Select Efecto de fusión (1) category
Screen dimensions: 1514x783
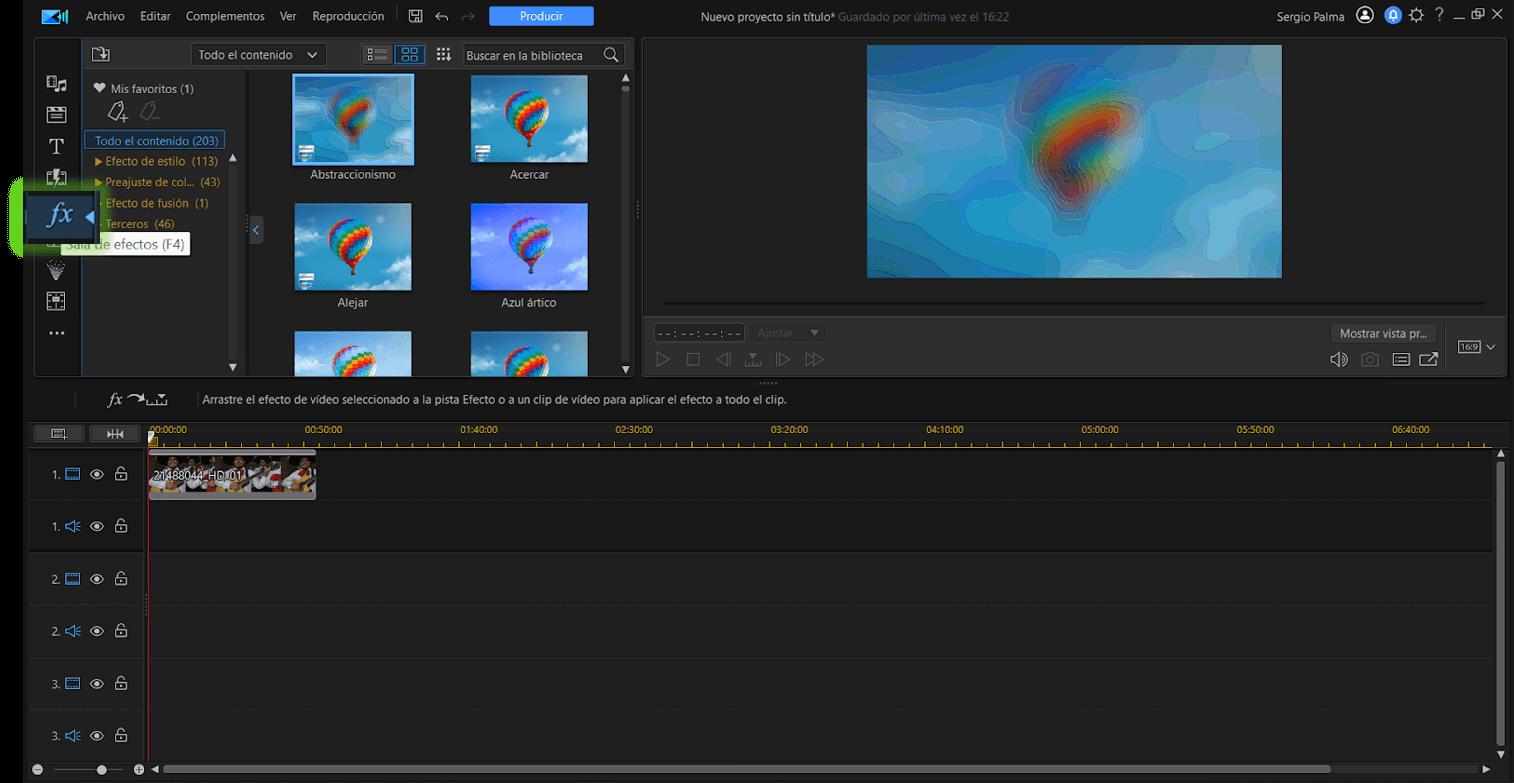157,203
